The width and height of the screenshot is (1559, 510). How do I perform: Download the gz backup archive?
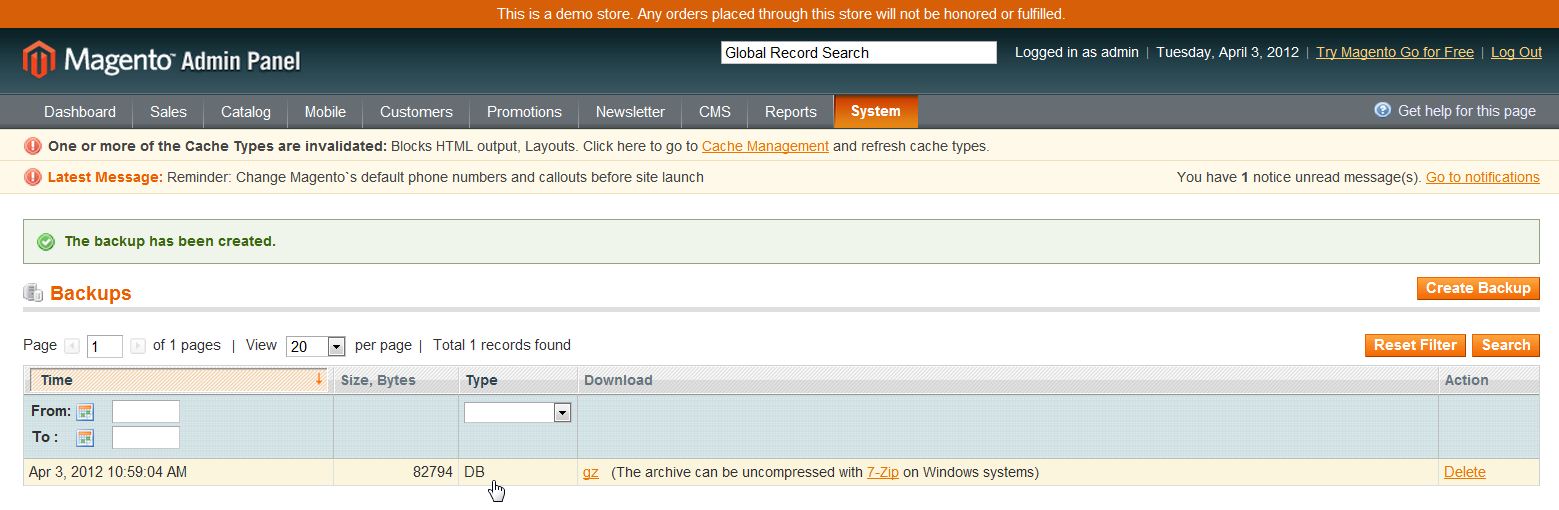tap(590, 472)
